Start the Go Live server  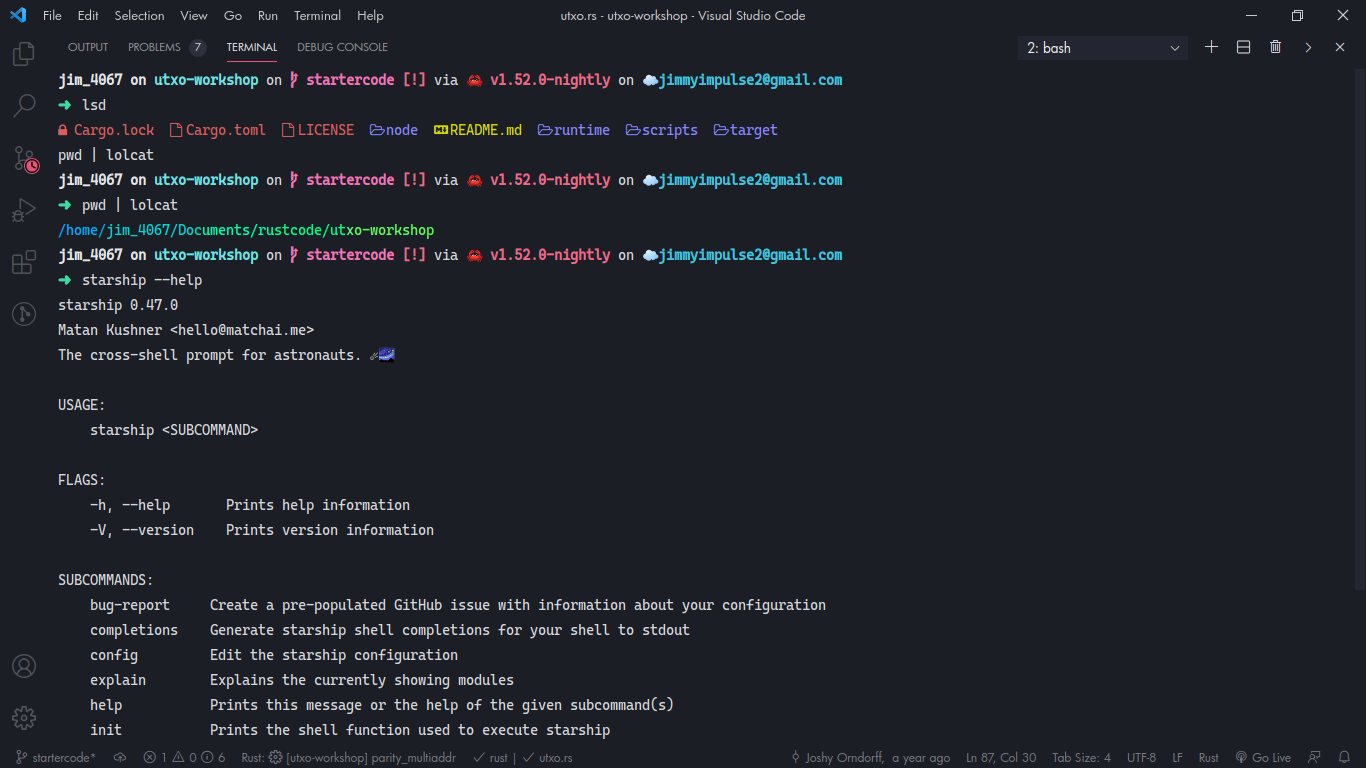1263,757
